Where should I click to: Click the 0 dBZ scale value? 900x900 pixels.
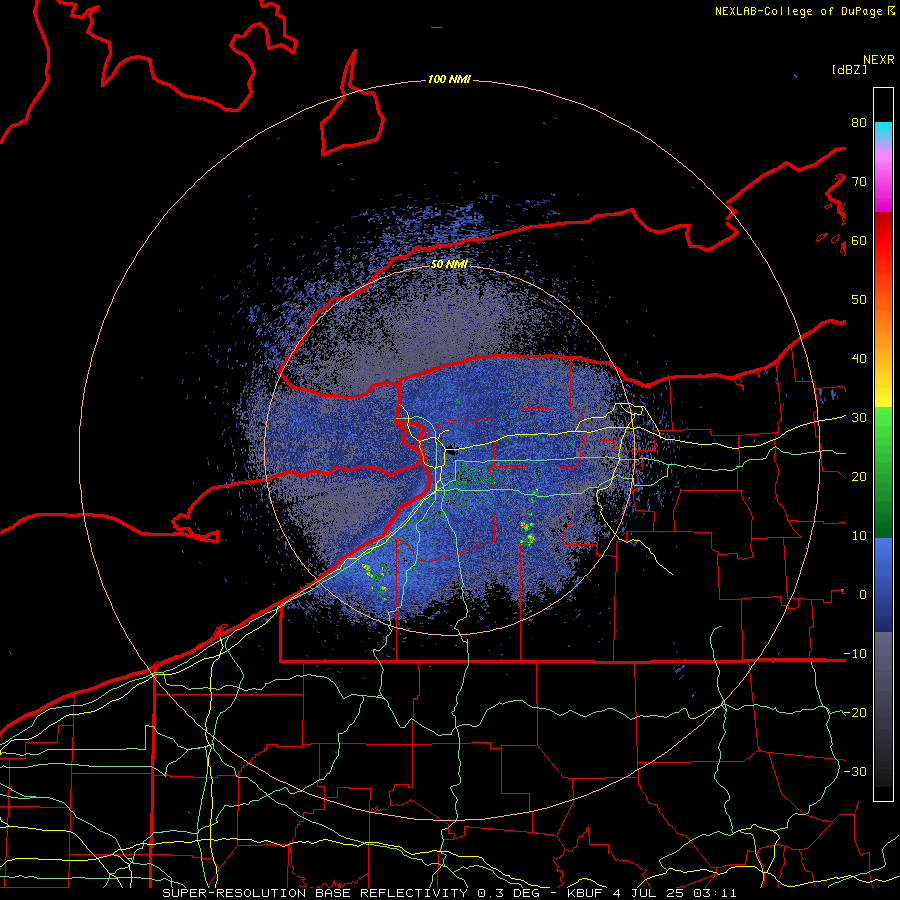[x=863, y=595]
